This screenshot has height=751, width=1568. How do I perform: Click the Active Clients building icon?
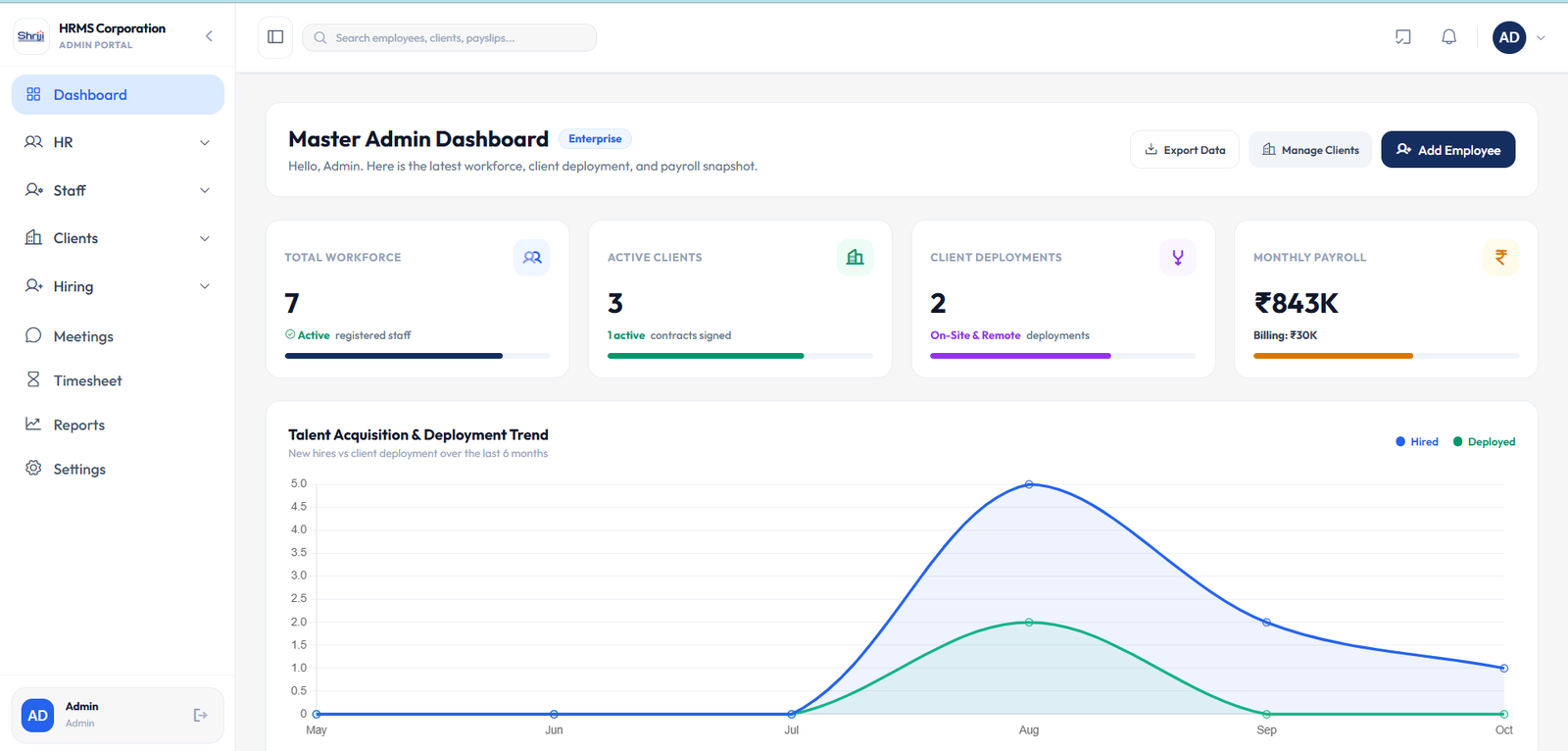point(856,258)
